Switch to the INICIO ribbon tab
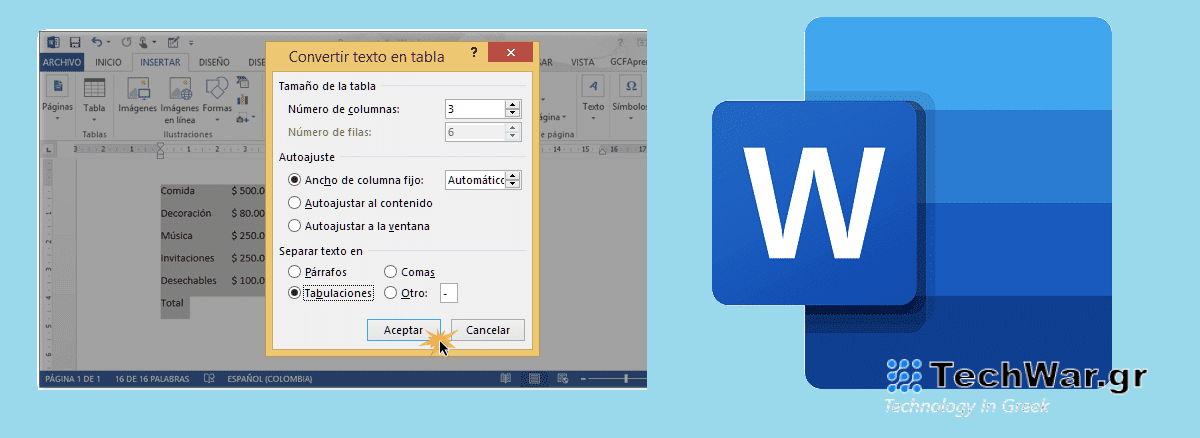The width and height of the screenshot is (1200, 438). pos(108,62)
